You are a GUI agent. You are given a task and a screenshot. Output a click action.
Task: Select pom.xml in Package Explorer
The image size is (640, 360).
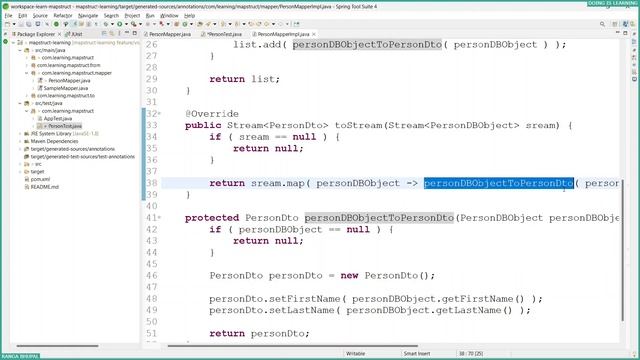40,179
